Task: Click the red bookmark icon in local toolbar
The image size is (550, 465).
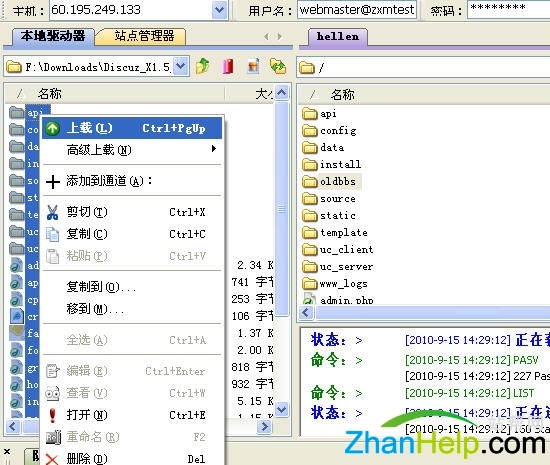Action: pos(228,66)
